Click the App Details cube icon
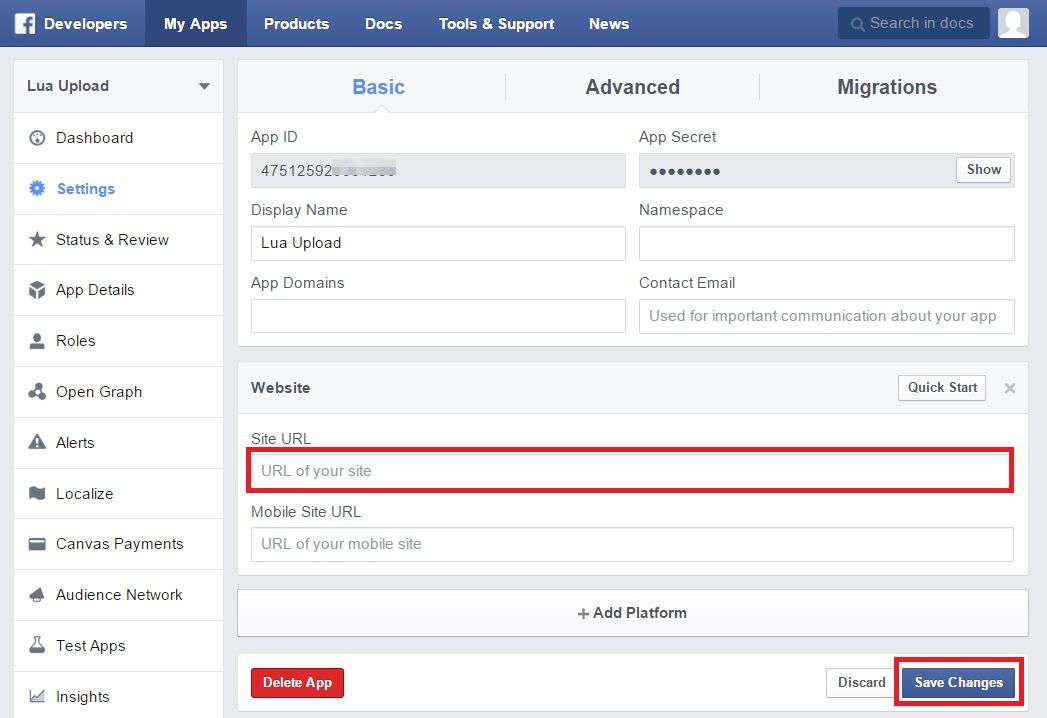 [37, 290]
